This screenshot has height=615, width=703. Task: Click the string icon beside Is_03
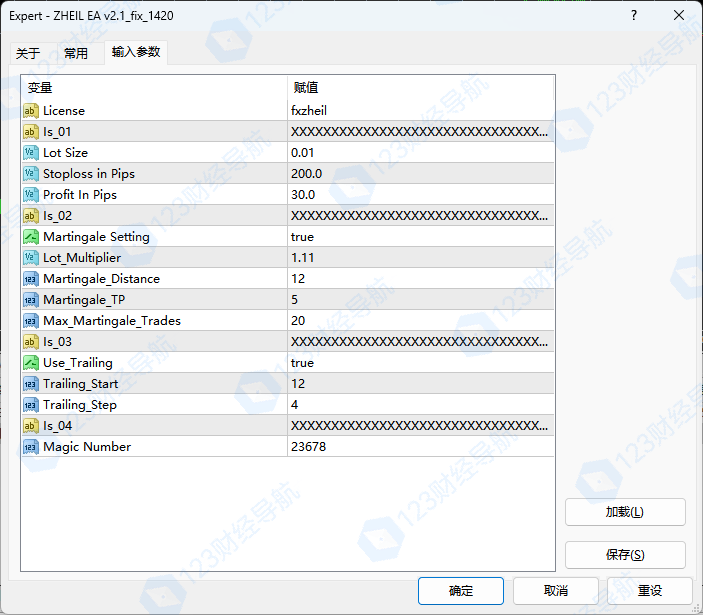click(x=30, y=342)
